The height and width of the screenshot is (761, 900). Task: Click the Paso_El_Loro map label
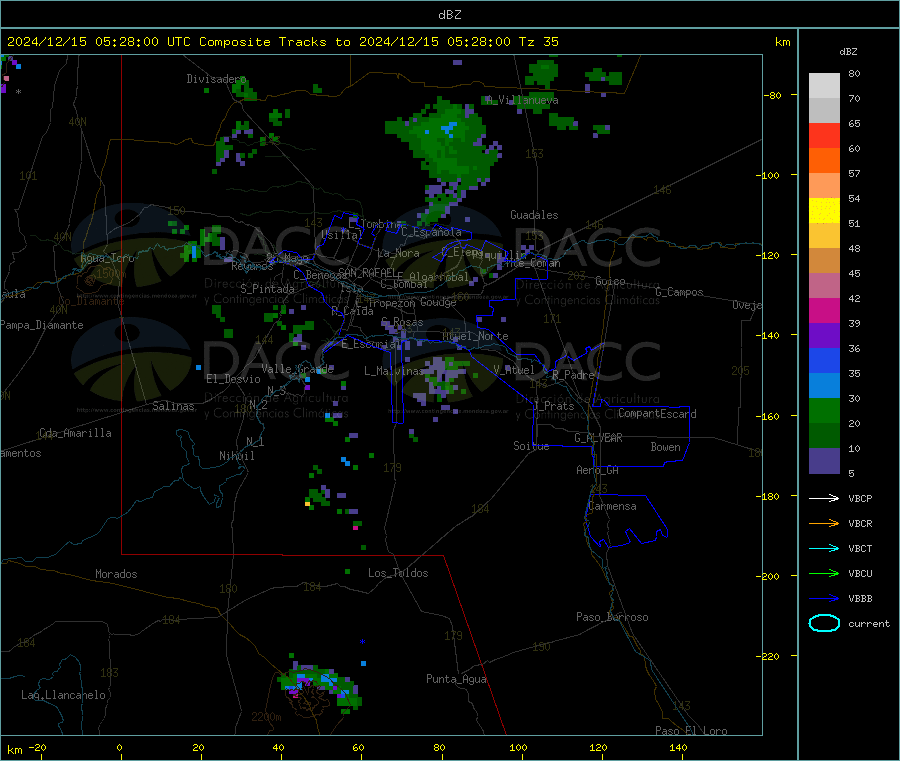click(691, 731)
